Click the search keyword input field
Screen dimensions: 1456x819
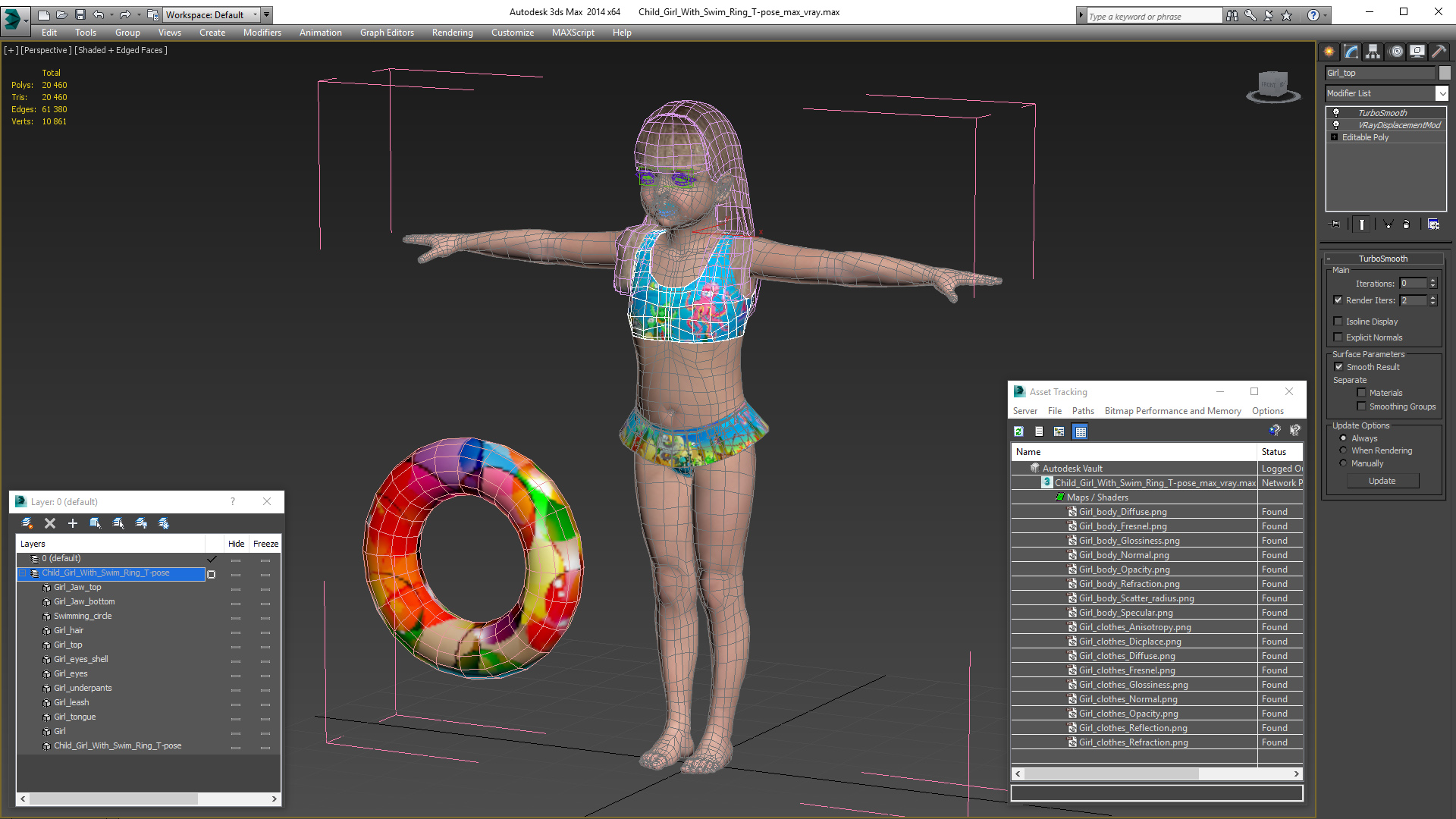[1154, 16]
